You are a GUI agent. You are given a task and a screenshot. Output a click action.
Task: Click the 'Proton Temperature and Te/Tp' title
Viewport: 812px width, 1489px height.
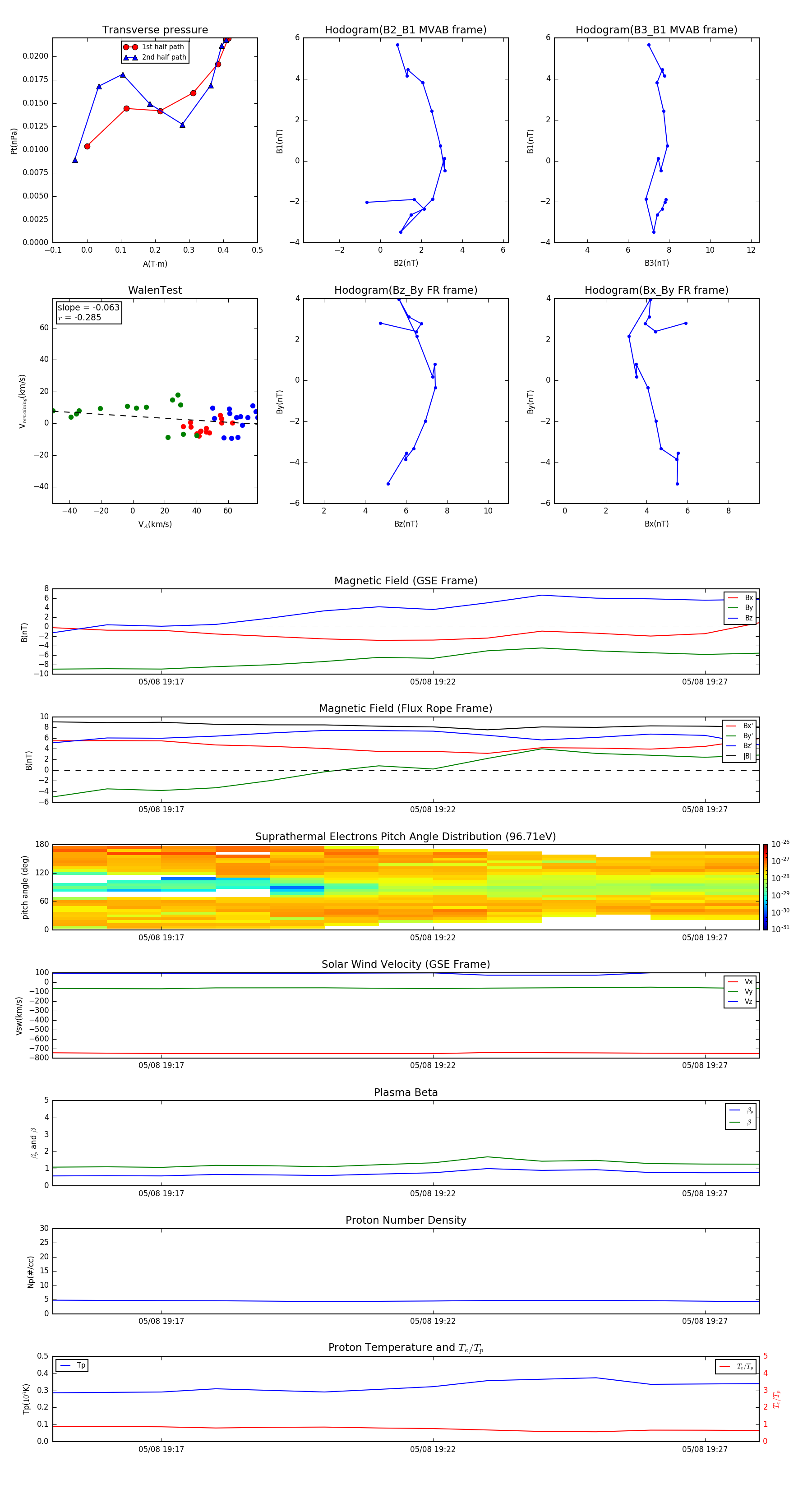coord(406,1348)
